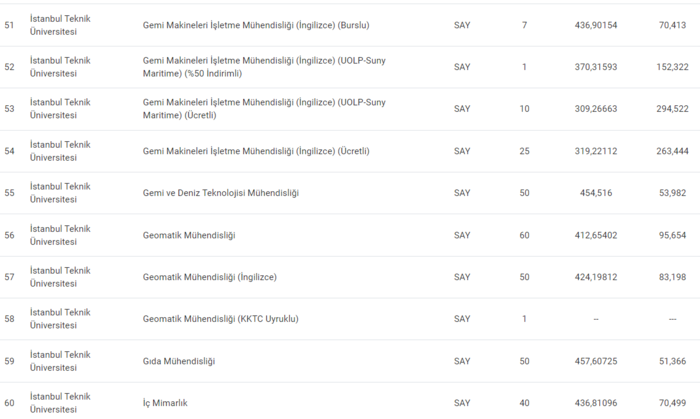Click Geomatik Mühendisliği (KKTC Uyruklu) program
The image size is (700, 419).
click(220, 318)
